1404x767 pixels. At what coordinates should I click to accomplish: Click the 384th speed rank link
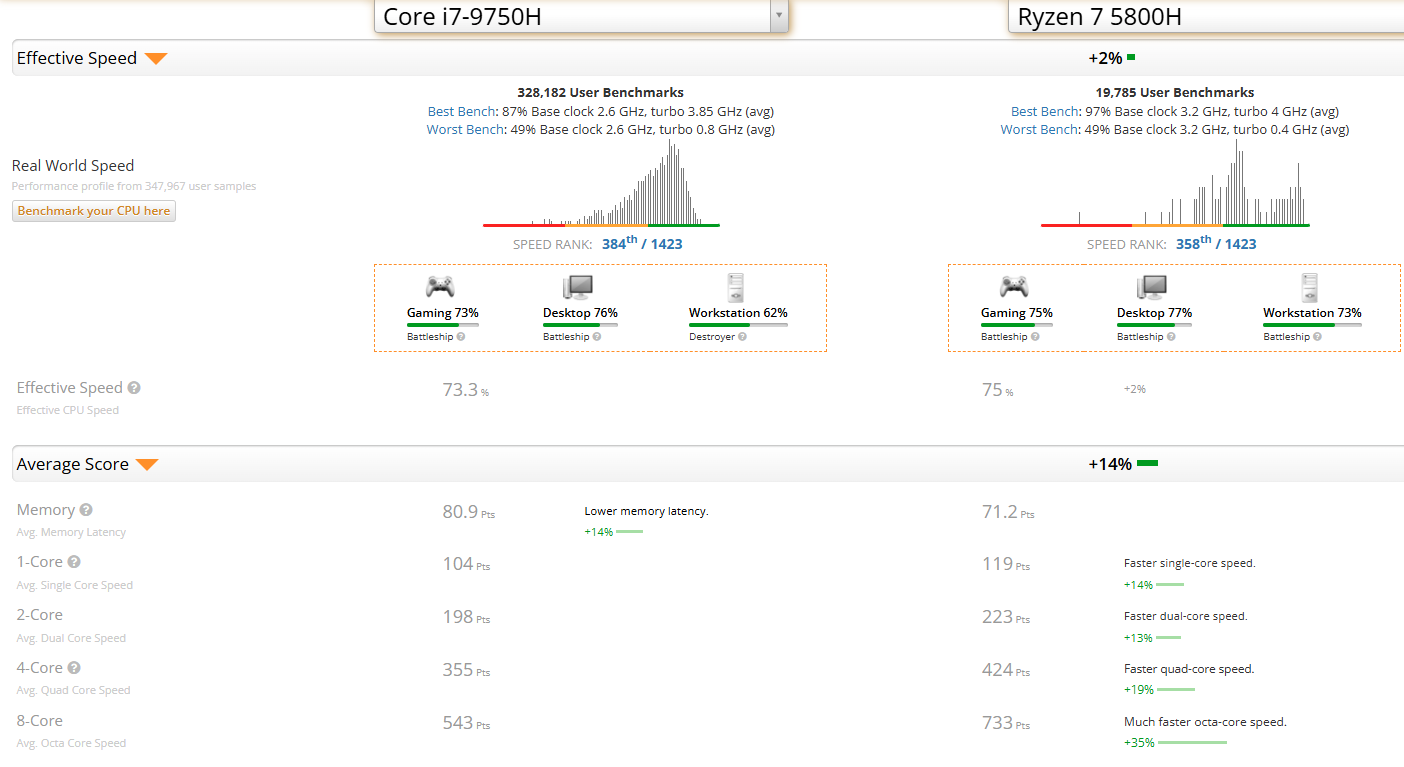point(619,243)
